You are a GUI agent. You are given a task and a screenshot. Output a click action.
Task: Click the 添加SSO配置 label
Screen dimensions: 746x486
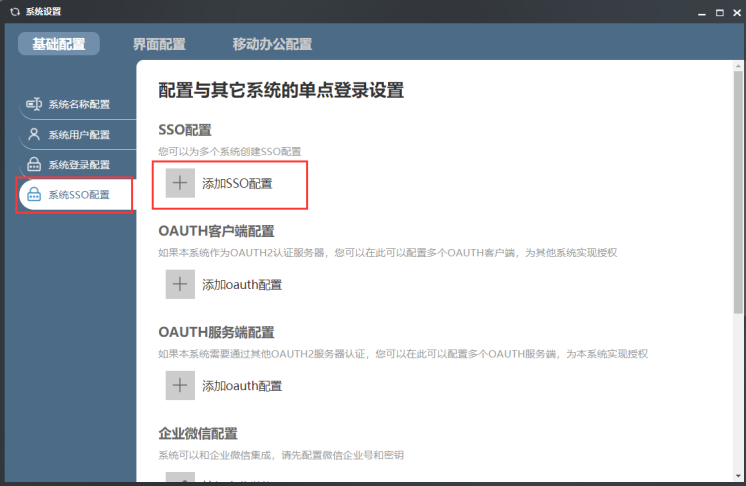click(237, 184)
